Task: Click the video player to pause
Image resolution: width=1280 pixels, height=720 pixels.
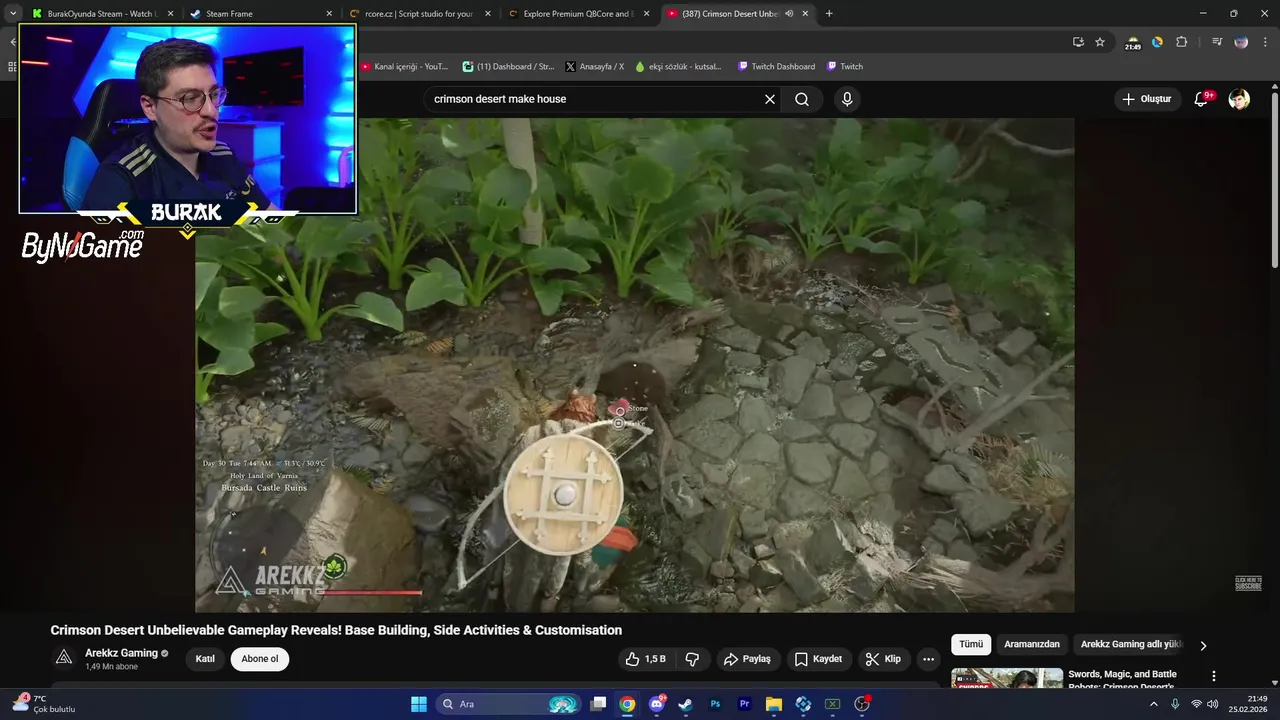Action: click(635, 365)
